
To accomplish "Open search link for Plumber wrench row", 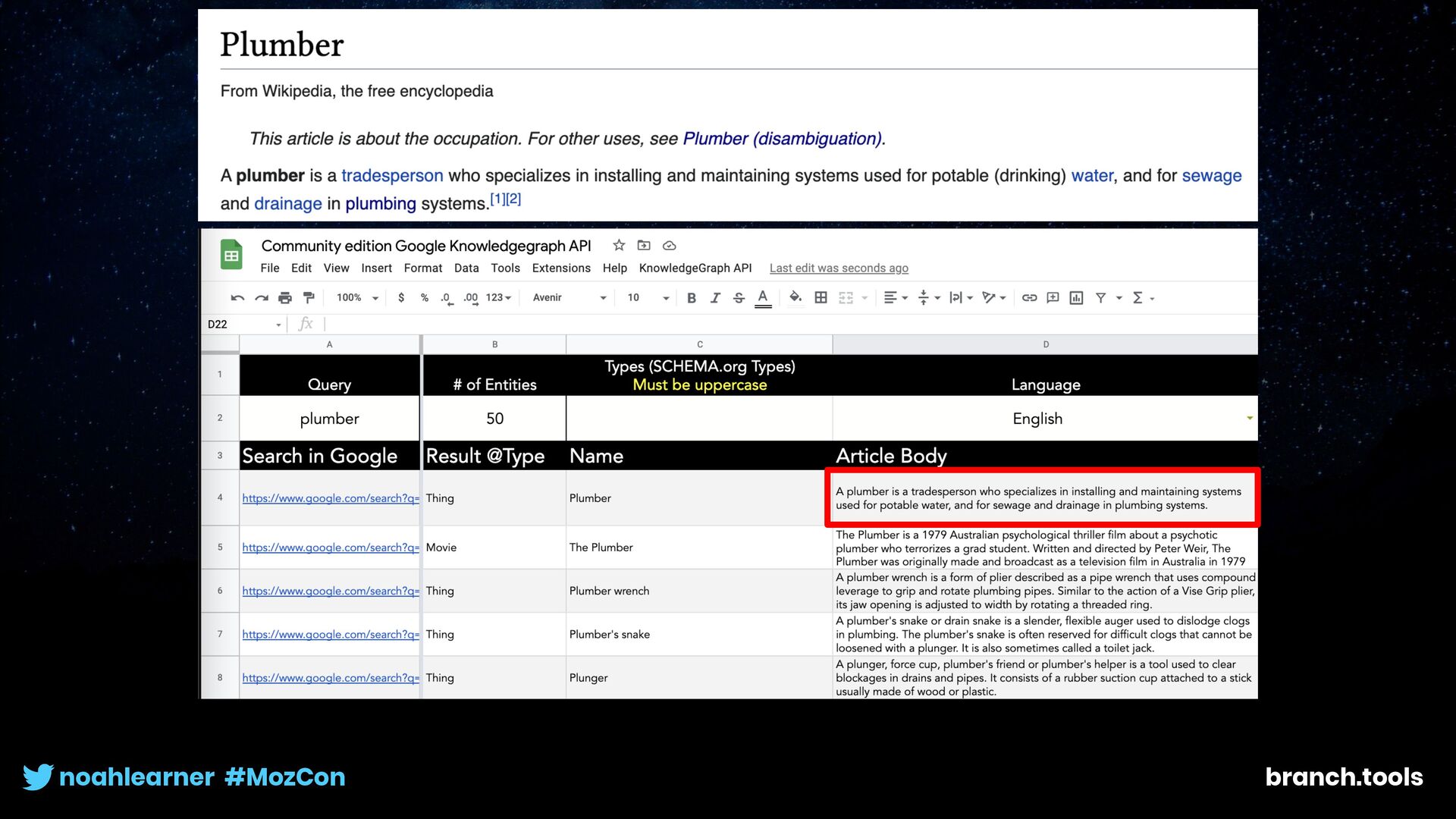I will tap(331, 591).
